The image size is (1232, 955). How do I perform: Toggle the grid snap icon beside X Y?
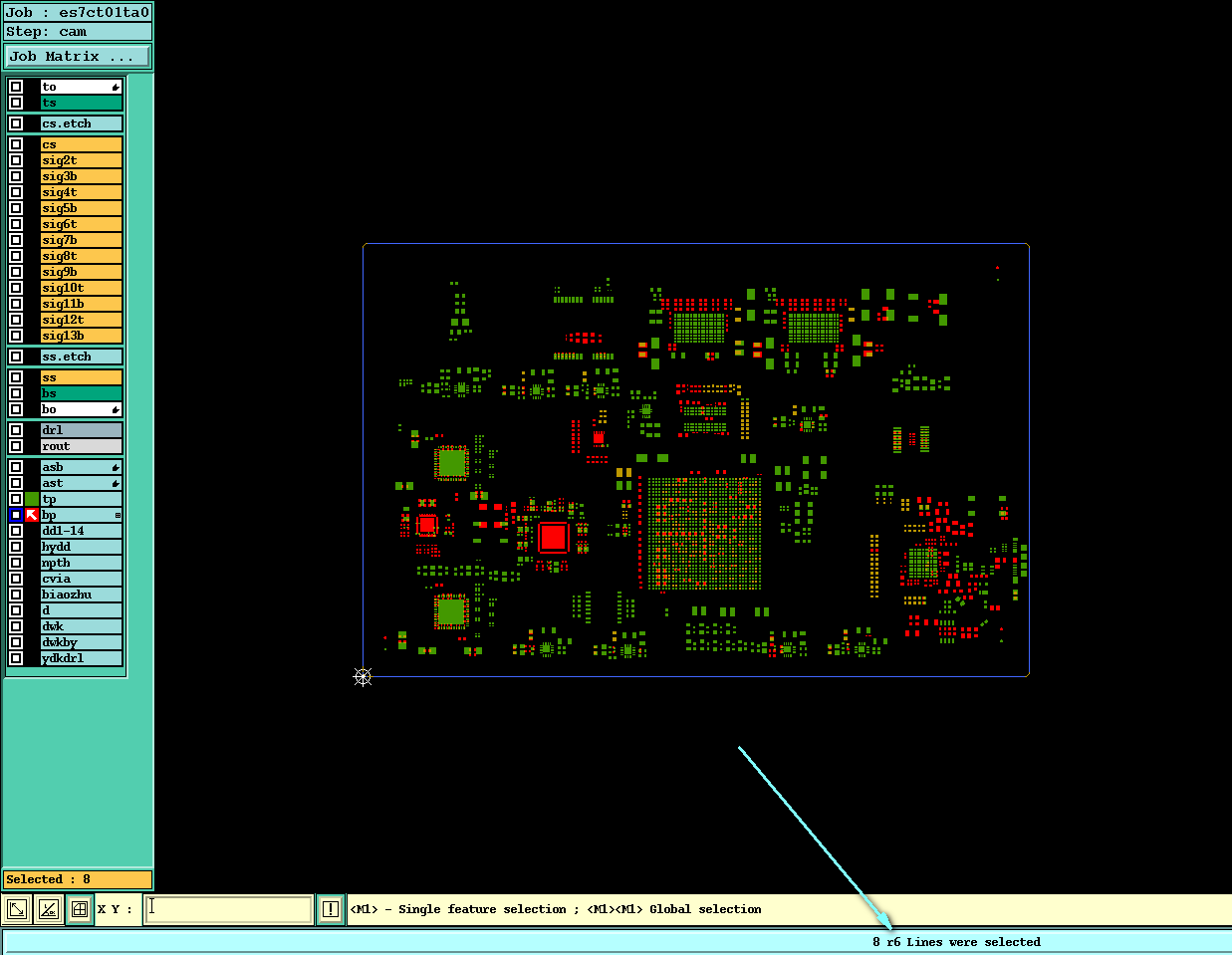pyautogui.click(x=80, y=909)
